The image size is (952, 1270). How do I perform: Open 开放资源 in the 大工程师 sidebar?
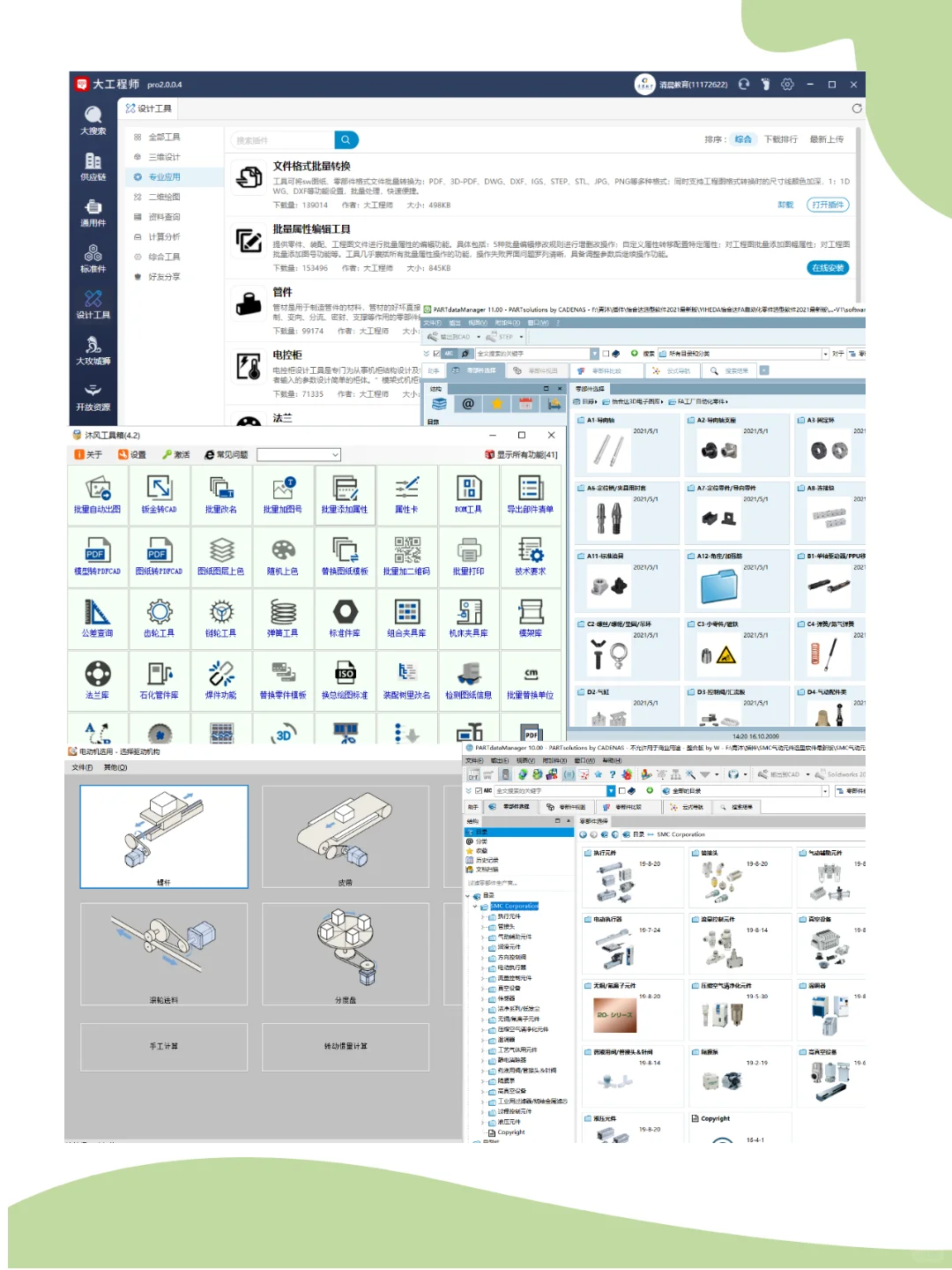[93, 397]
